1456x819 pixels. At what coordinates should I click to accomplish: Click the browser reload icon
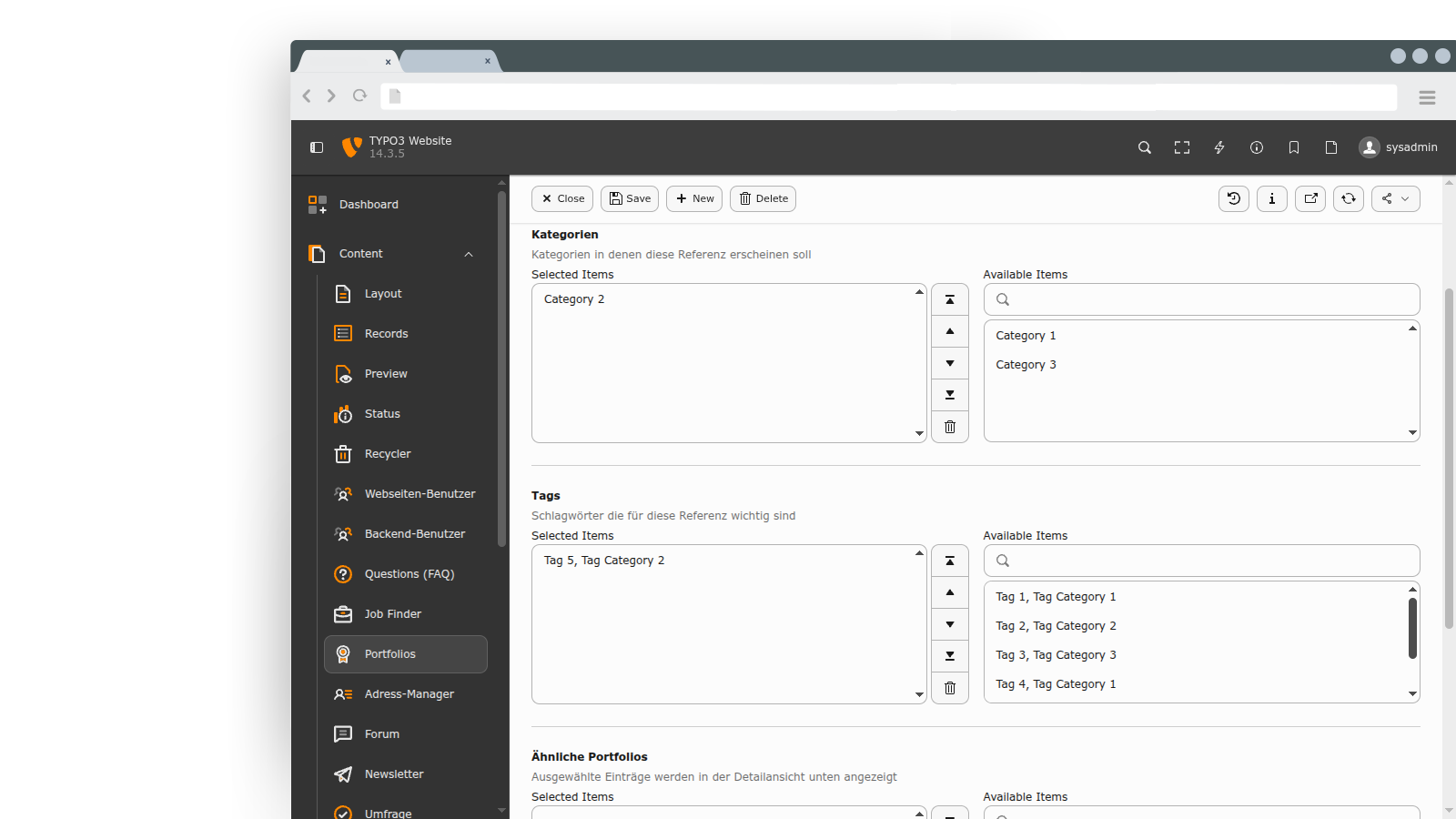tap(360, 96)
